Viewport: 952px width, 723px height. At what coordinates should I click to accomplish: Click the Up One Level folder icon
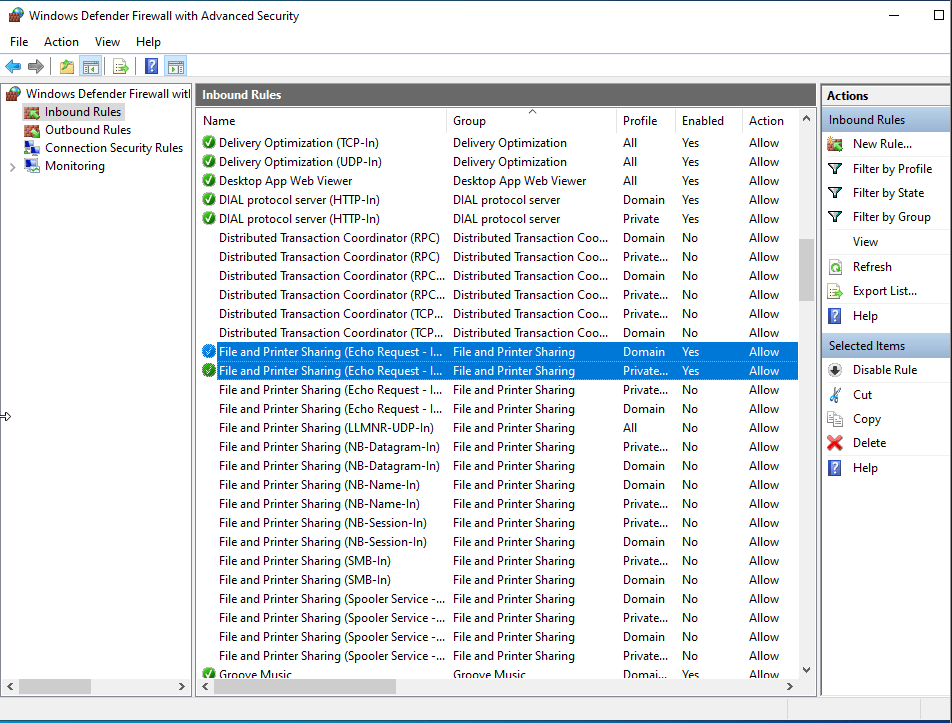click(x=66, y=67)
